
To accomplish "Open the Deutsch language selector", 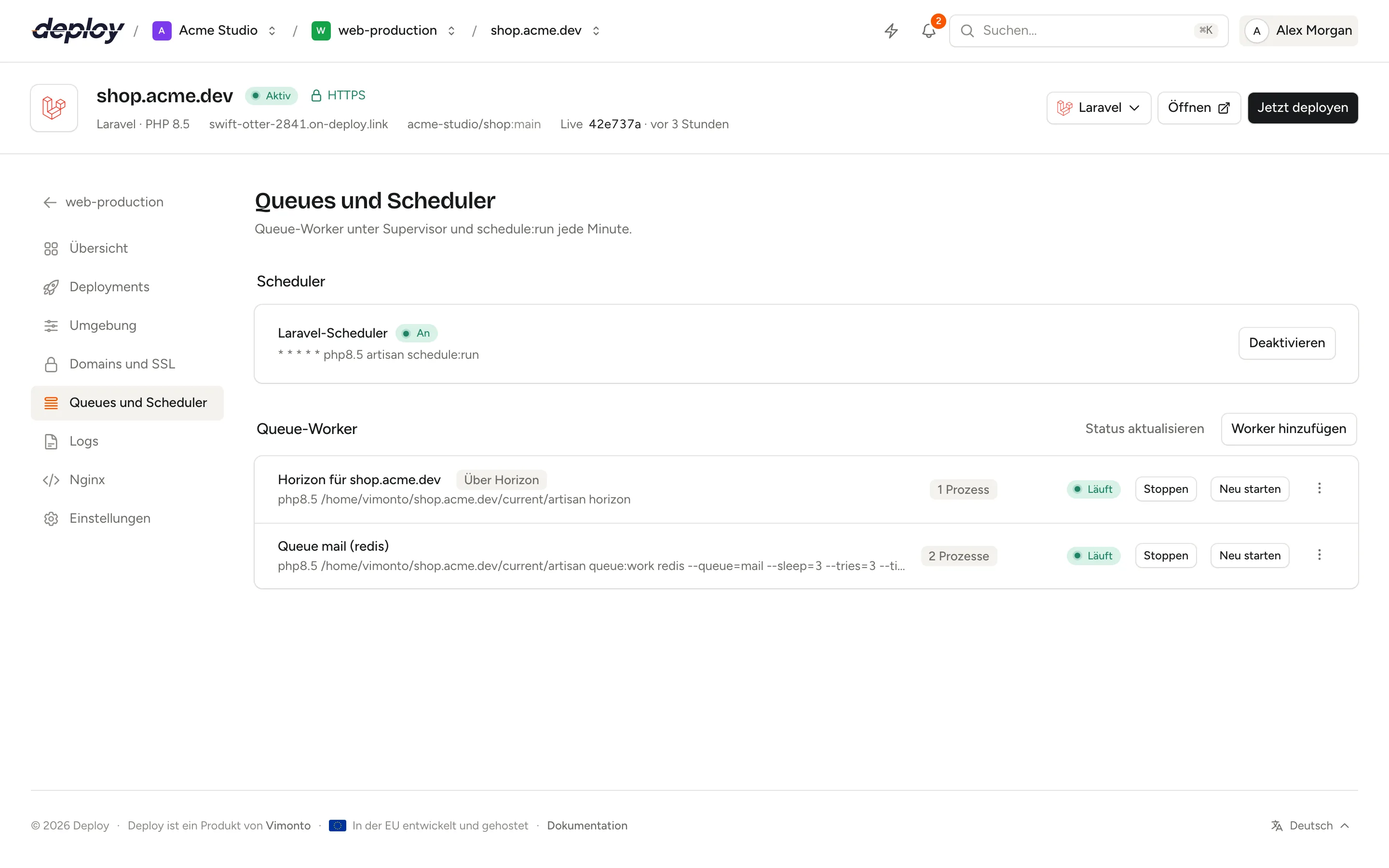I will point(1310,826).
